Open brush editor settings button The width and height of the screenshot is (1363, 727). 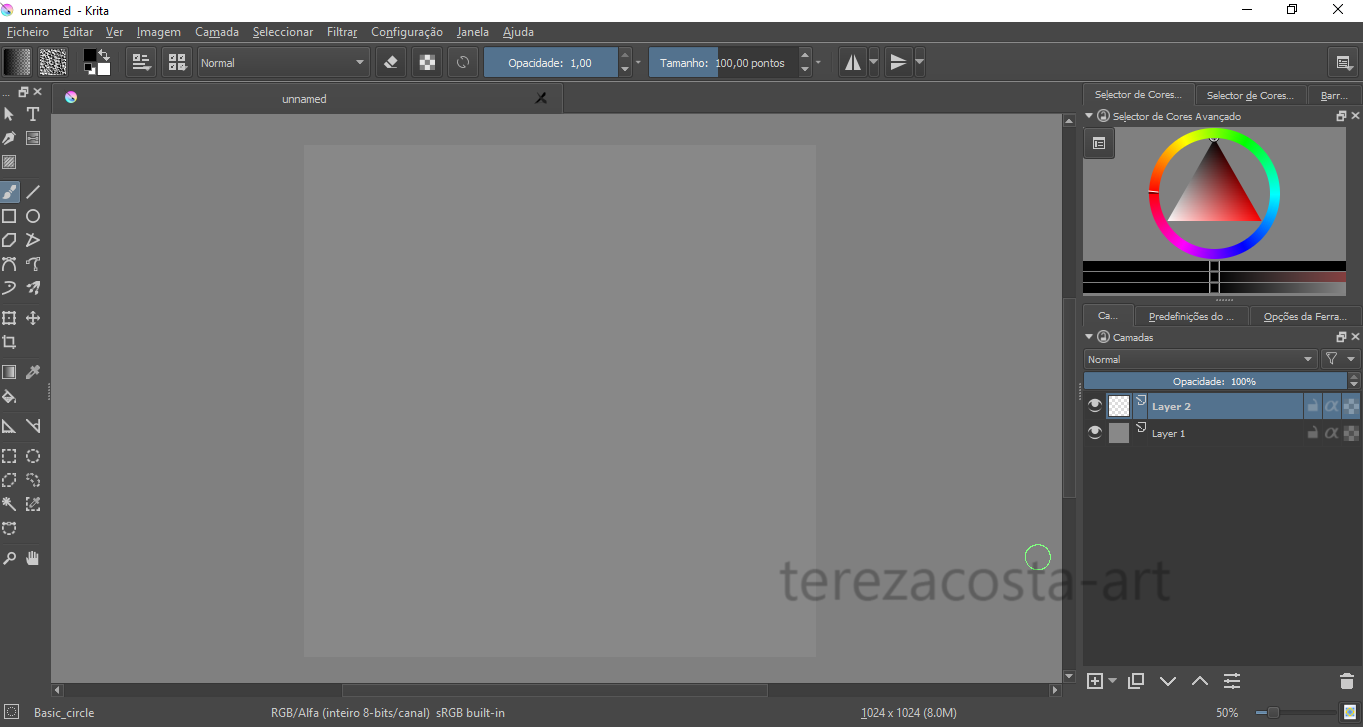tap(141, 62)
